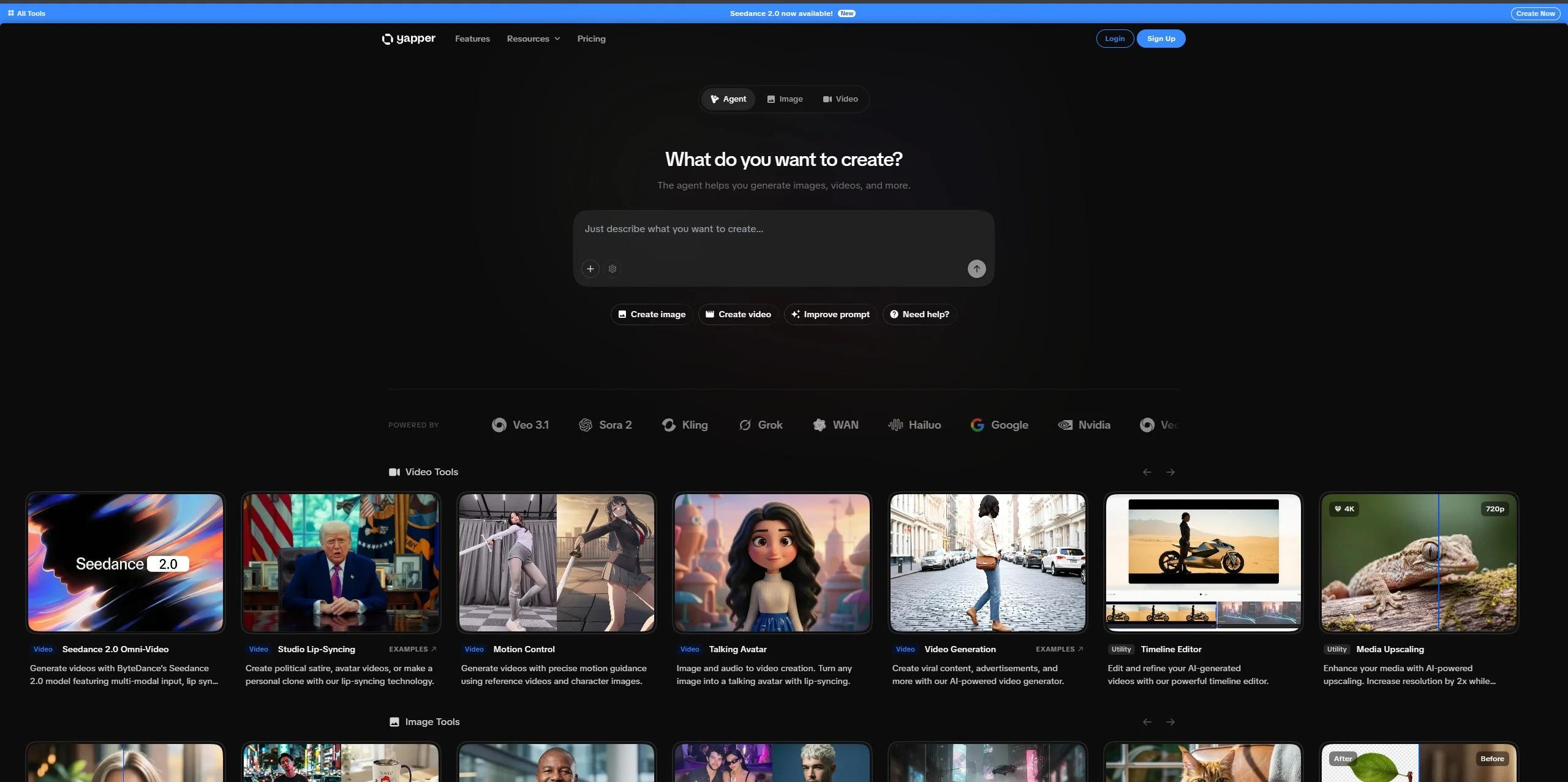Click the Sign Up button

(x=1161, y=39)
